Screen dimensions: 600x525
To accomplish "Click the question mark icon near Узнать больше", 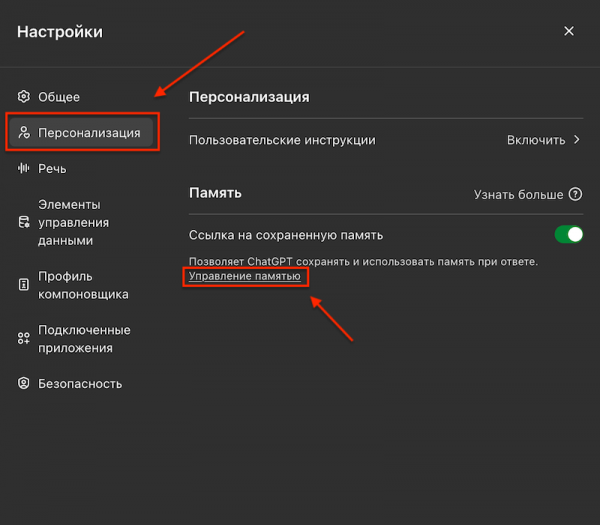I will pos(575,194).
